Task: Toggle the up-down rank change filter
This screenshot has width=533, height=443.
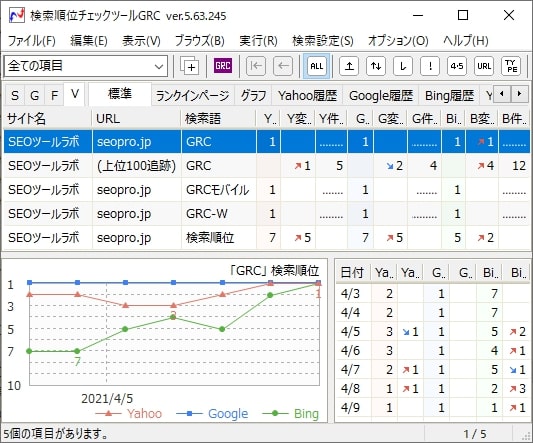Action: click(x=376, y=66)
